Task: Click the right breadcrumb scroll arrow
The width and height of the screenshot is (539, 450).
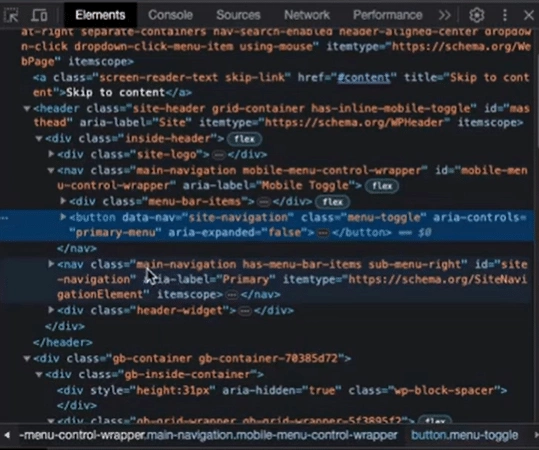Action: [x=532, y=435]
